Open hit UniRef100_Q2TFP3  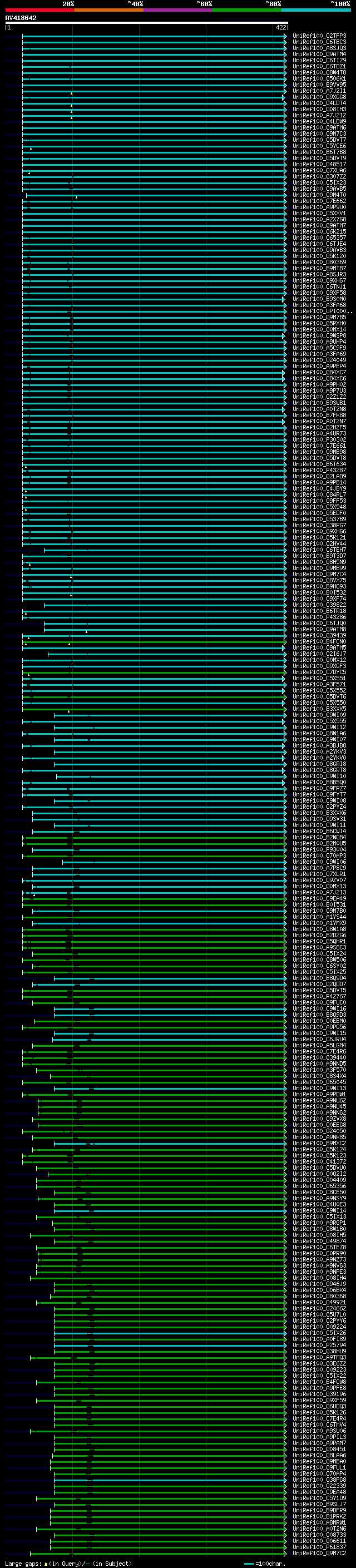tap(319, 36)
